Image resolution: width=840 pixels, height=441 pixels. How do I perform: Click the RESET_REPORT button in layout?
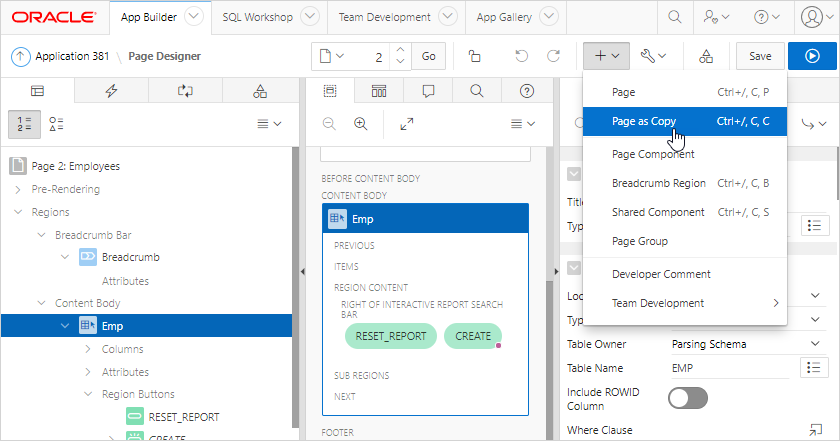[x=391, y=336]
